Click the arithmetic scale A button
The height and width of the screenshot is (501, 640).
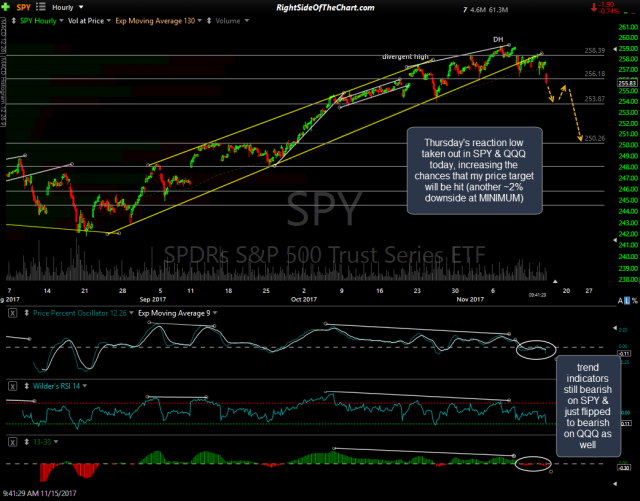[x=620, y=301]
